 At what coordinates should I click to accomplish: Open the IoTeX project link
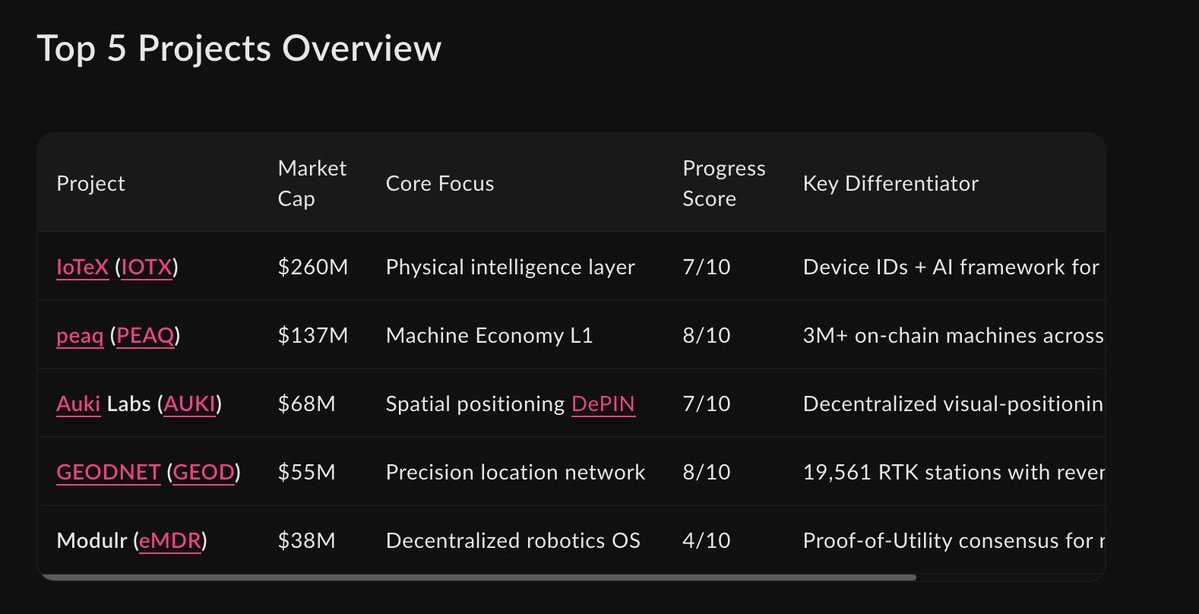click(82, 268)
